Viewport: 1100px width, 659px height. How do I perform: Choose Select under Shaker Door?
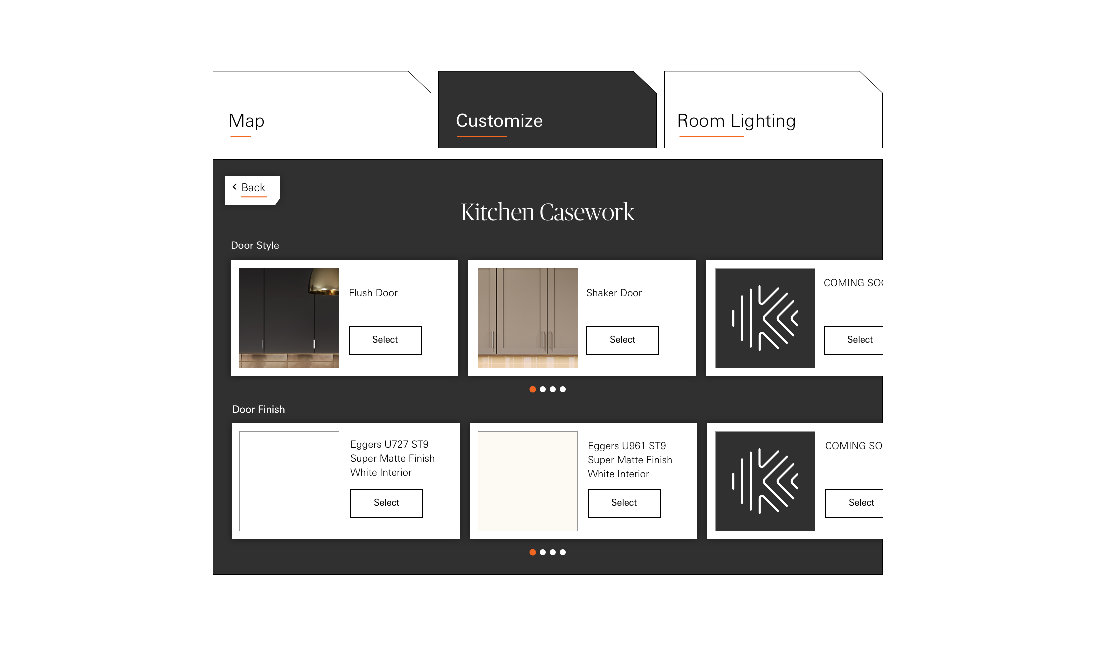coord(622,340)
